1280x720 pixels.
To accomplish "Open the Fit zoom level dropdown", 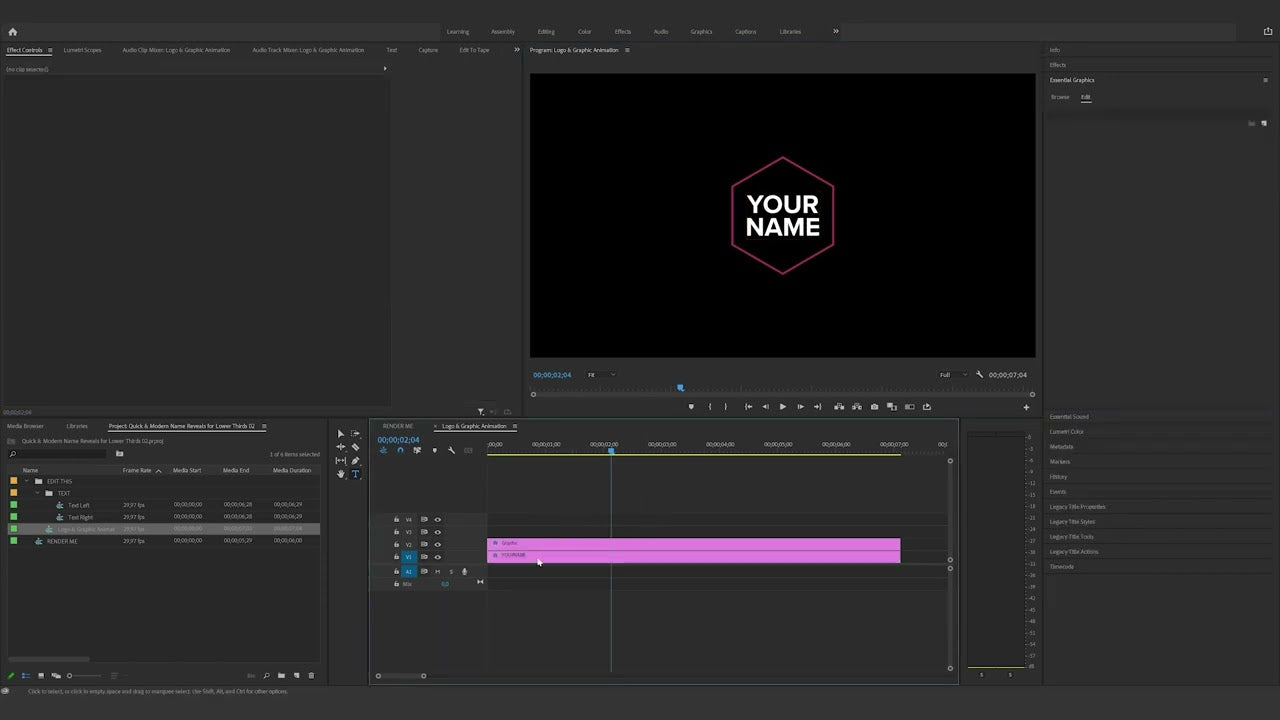I will (603, 375).
